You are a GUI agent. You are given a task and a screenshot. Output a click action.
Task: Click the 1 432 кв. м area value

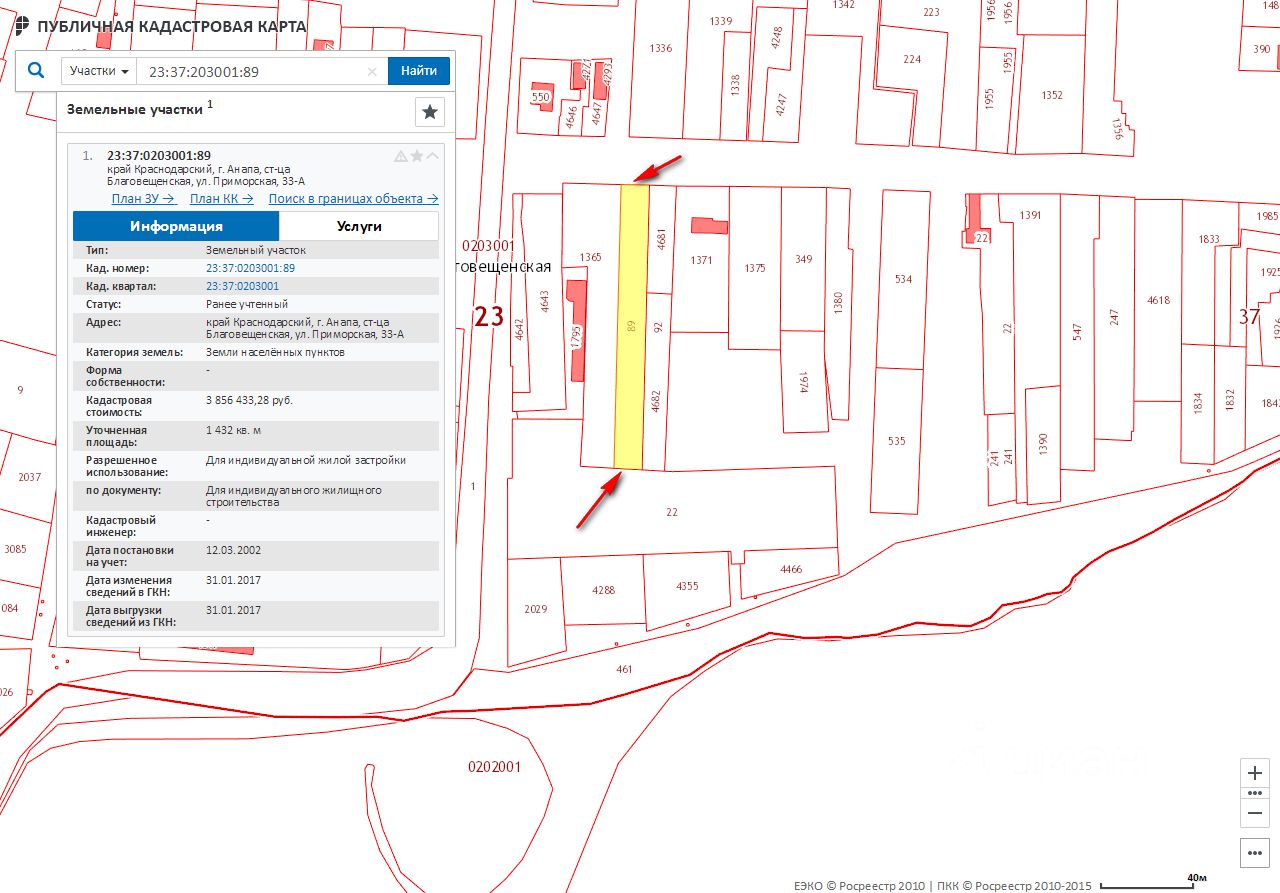click(x=231, y=430)
